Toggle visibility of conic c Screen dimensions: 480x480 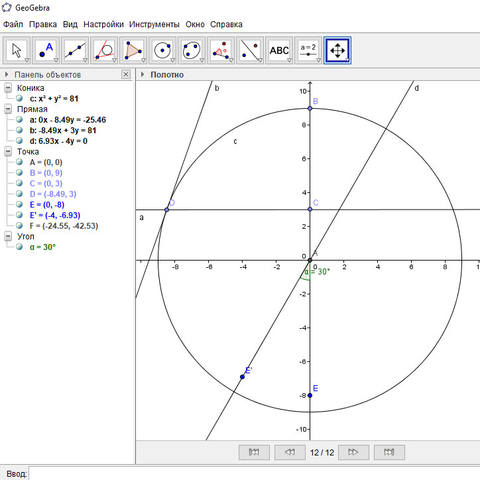pos(19,98)
